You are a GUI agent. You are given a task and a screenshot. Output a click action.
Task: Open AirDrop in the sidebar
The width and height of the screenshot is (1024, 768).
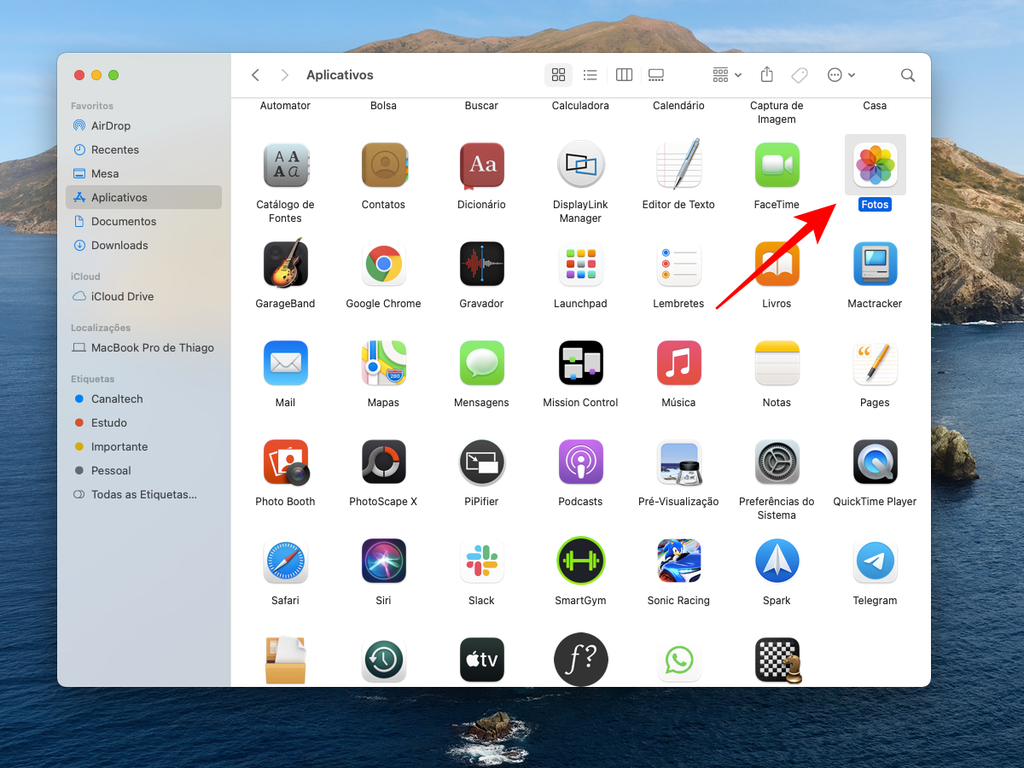[x=144, y=126]
